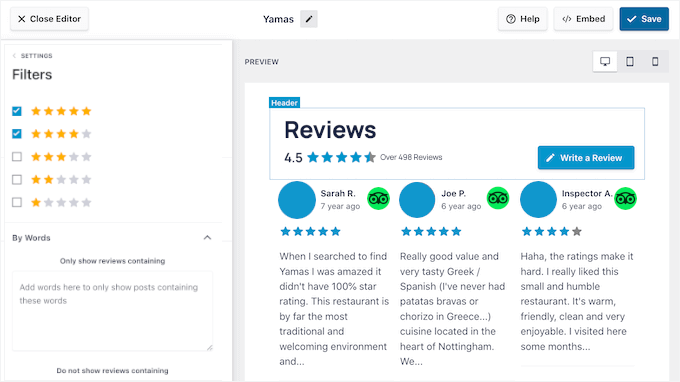Viewport: 680px width, 382px height.
Task: Click the 4.5 rating number
Action: point(293,158)
